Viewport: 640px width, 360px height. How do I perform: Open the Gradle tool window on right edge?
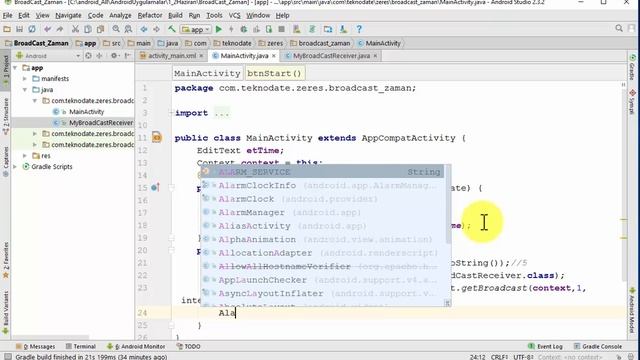pyautogui.click(x=632, y=67)
